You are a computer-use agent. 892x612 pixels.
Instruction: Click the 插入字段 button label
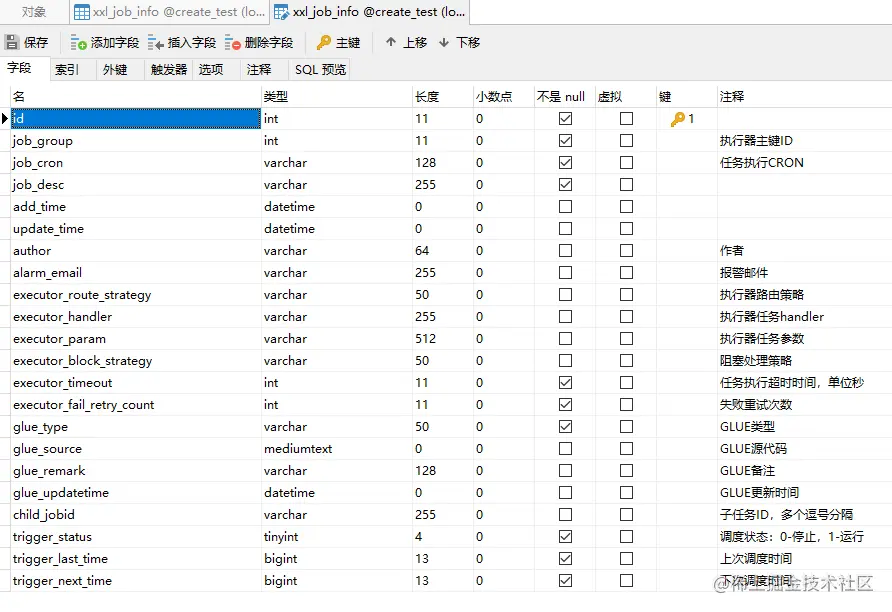(192, 43)
